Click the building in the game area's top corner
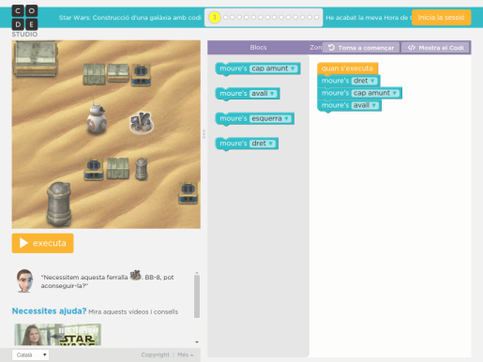Viewport: 483px width, 362px height. (x=35, y=58)
